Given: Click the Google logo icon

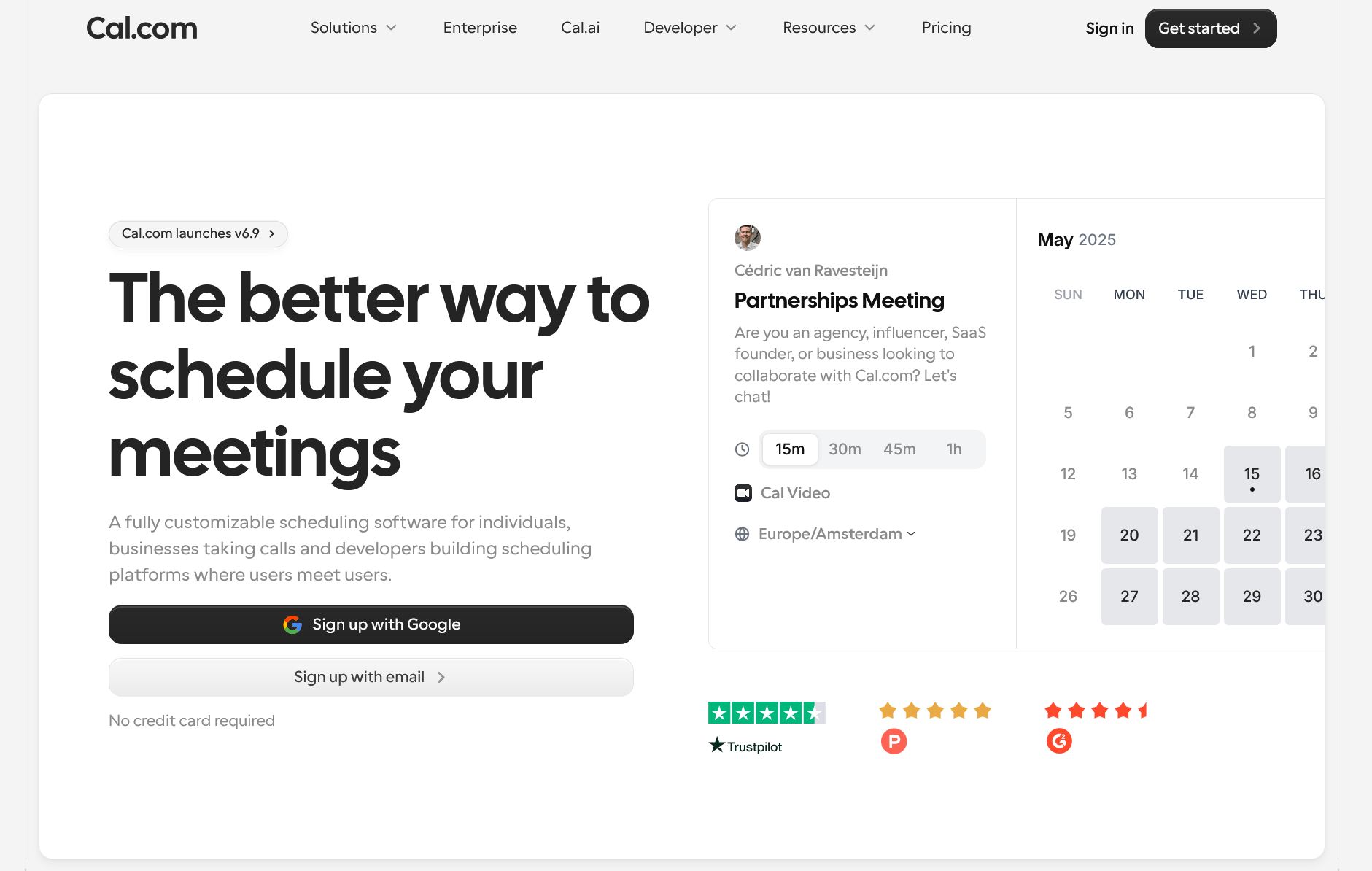Looking at the screenshot, I should (x=292, y=624).
